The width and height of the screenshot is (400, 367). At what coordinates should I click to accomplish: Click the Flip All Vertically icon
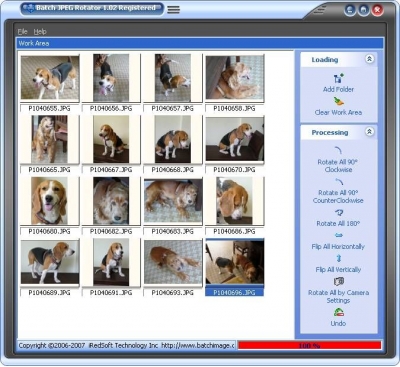(x=339, y=258)
